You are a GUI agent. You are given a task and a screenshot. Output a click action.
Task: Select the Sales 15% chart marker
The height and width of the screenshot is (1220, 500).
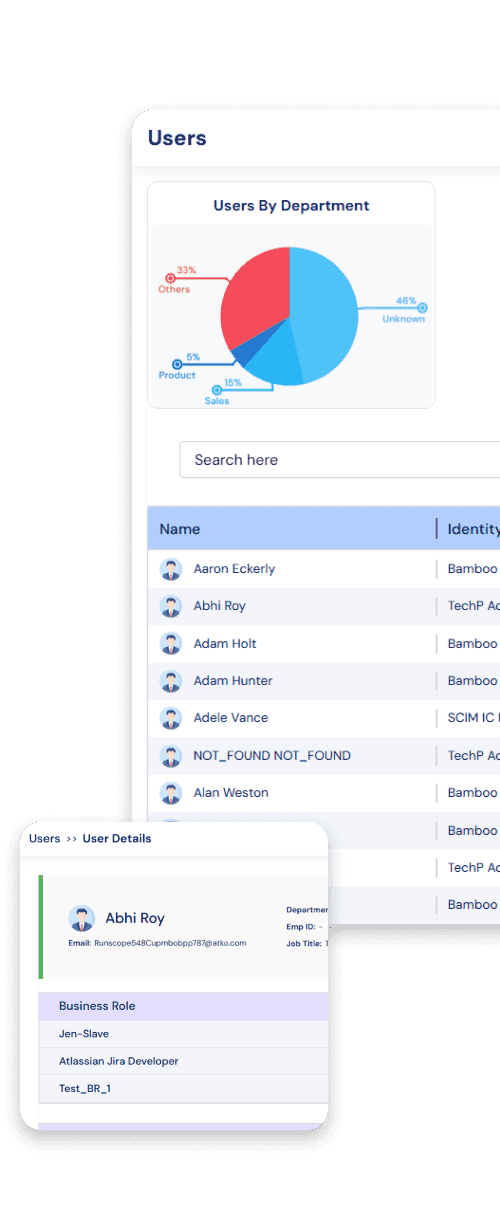[216, 390]
